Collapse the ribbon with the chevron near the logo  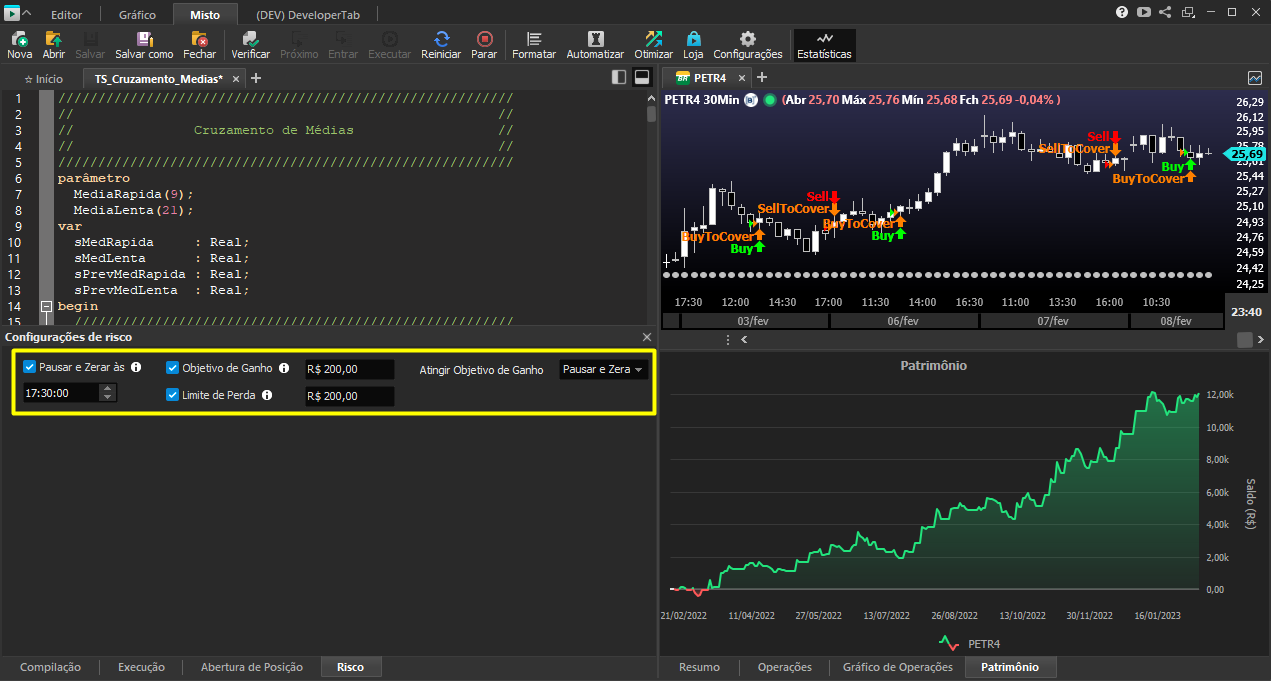[26, 14]
